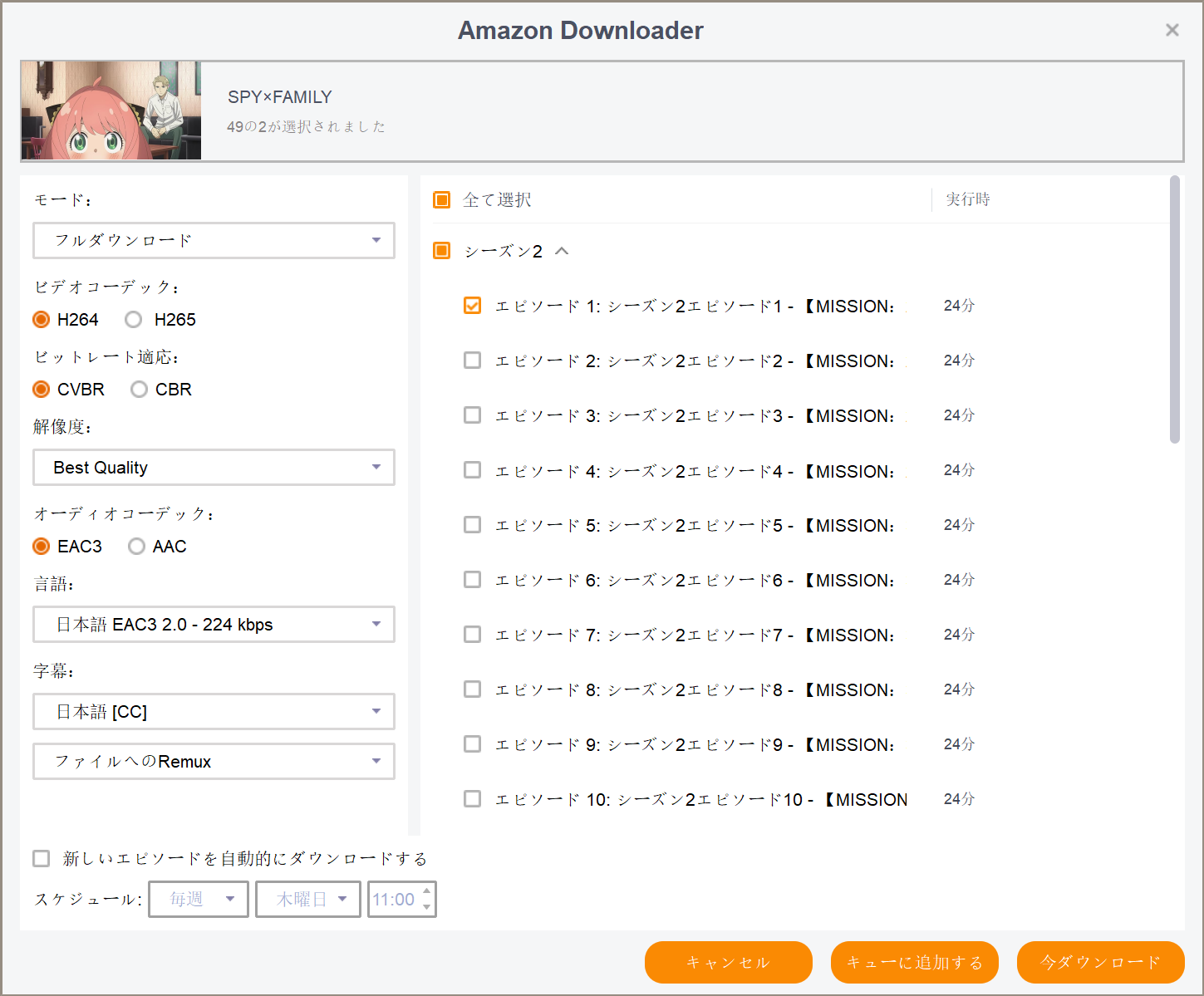Open the モード dropdown フルダウンロード

tap(214, 240)
